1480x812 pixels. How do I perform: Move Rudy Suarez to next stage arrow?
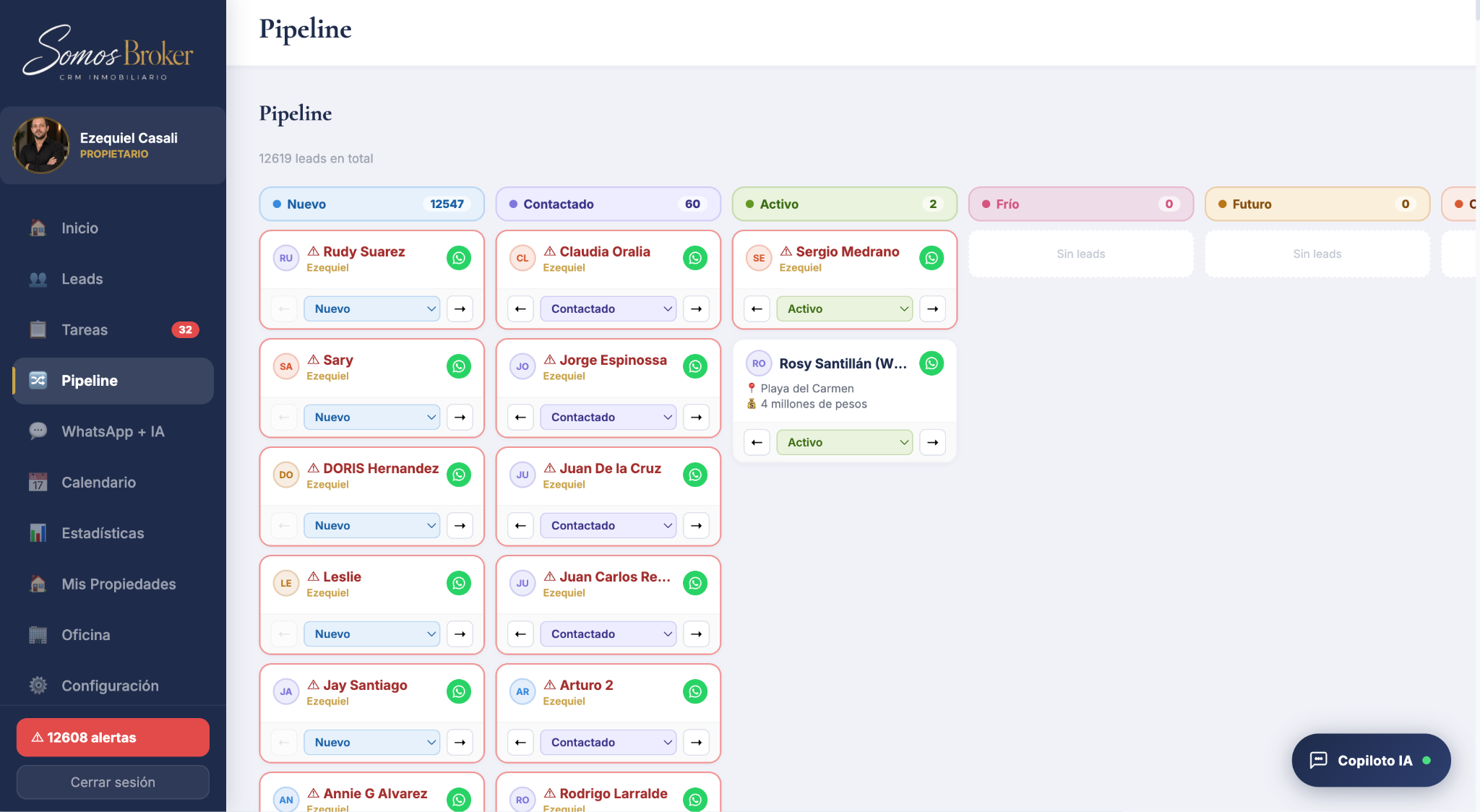point(460,308)
